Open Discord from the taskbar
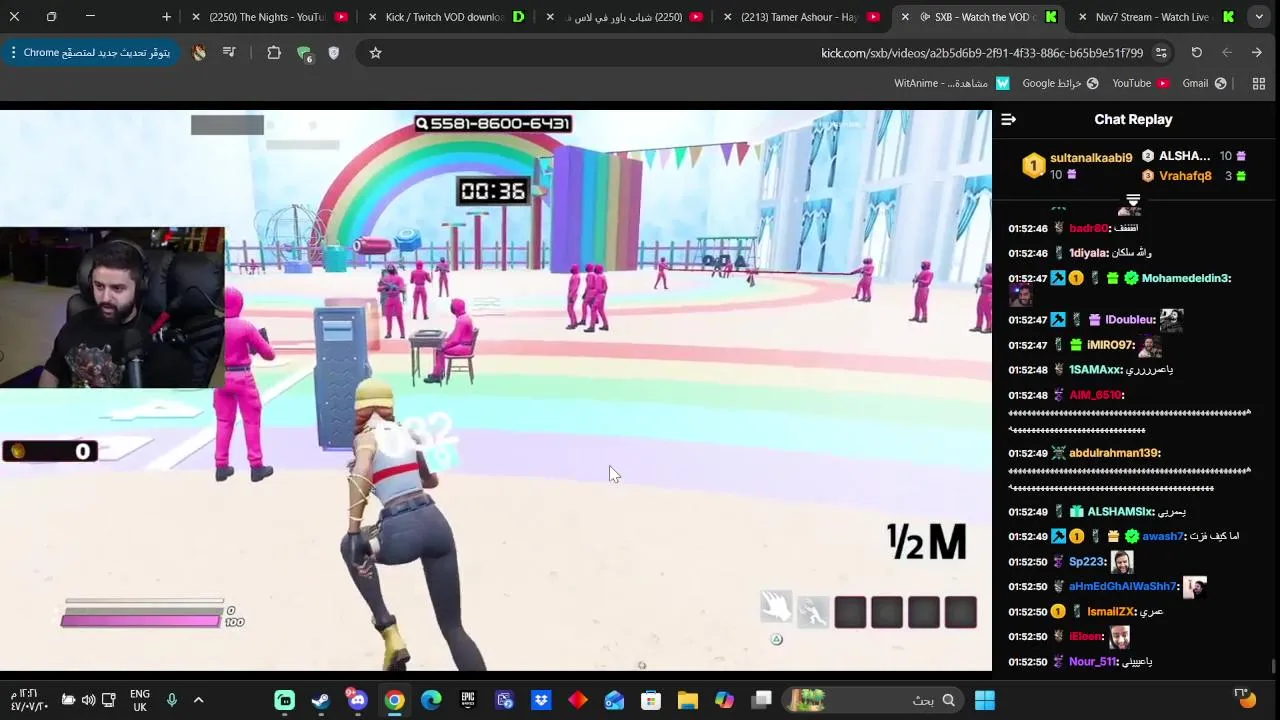Screen dimensions: 1280x720 [x=357, y=700]
